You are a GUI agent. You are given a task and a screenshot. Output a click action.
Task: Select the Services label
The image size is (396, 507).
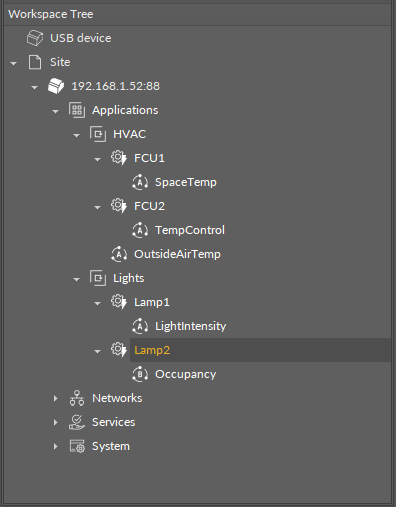[114, 422]
